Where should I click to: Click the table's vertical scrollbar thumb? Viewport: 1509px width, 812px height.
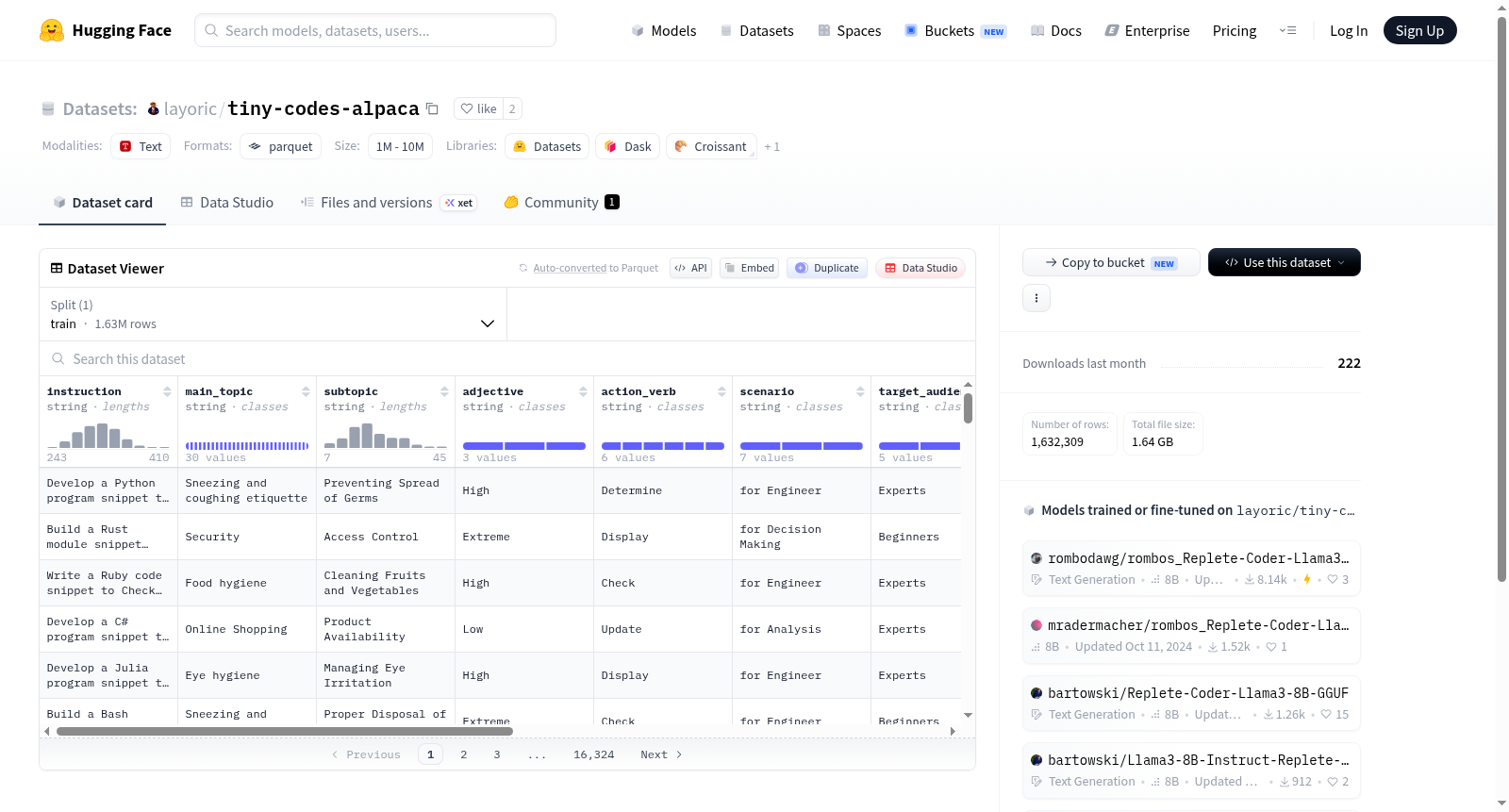tap(968, 407)
